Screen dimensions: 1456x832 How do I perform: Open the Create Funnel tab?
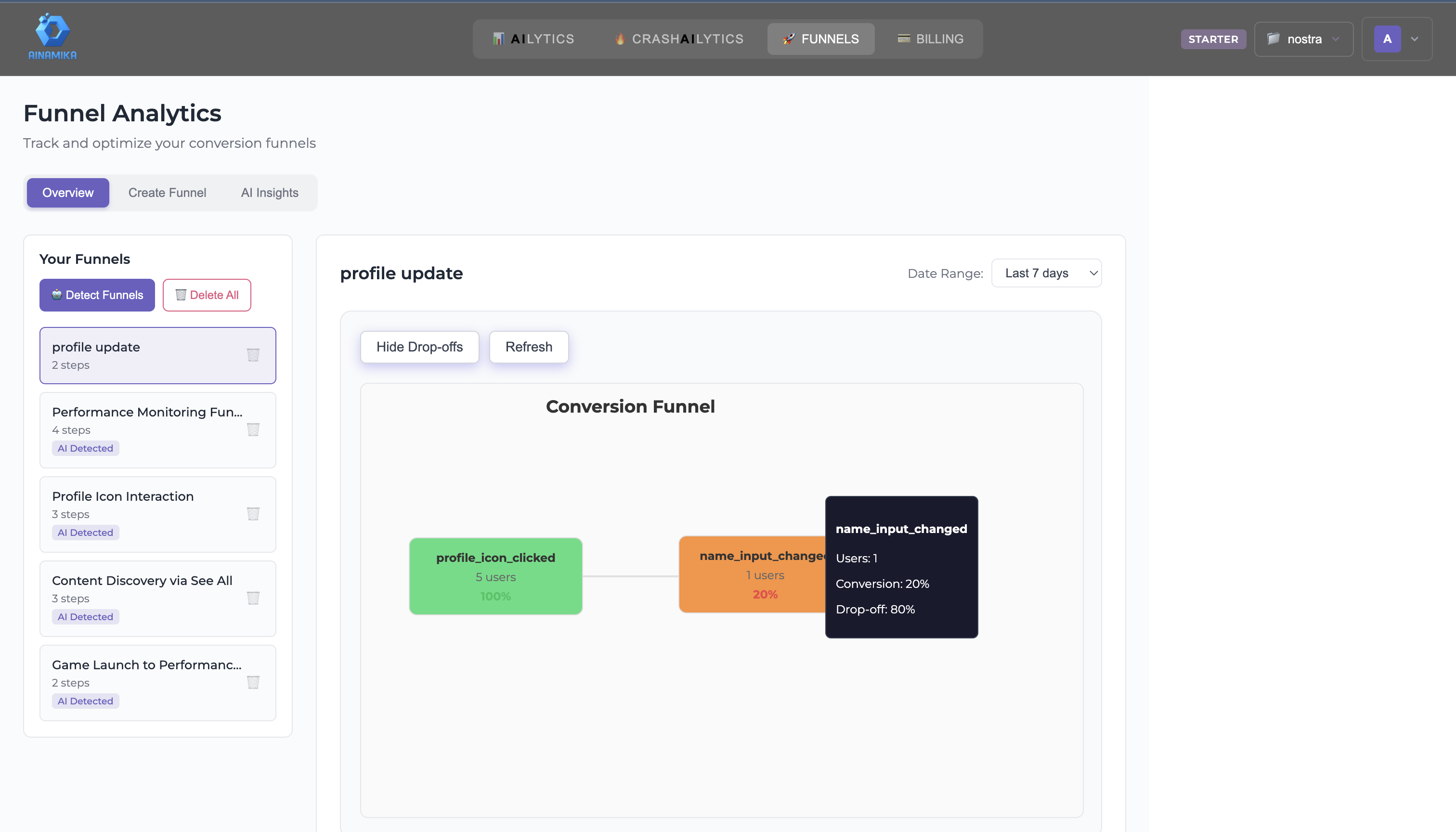pyautogui.click(x=167, y=193)
